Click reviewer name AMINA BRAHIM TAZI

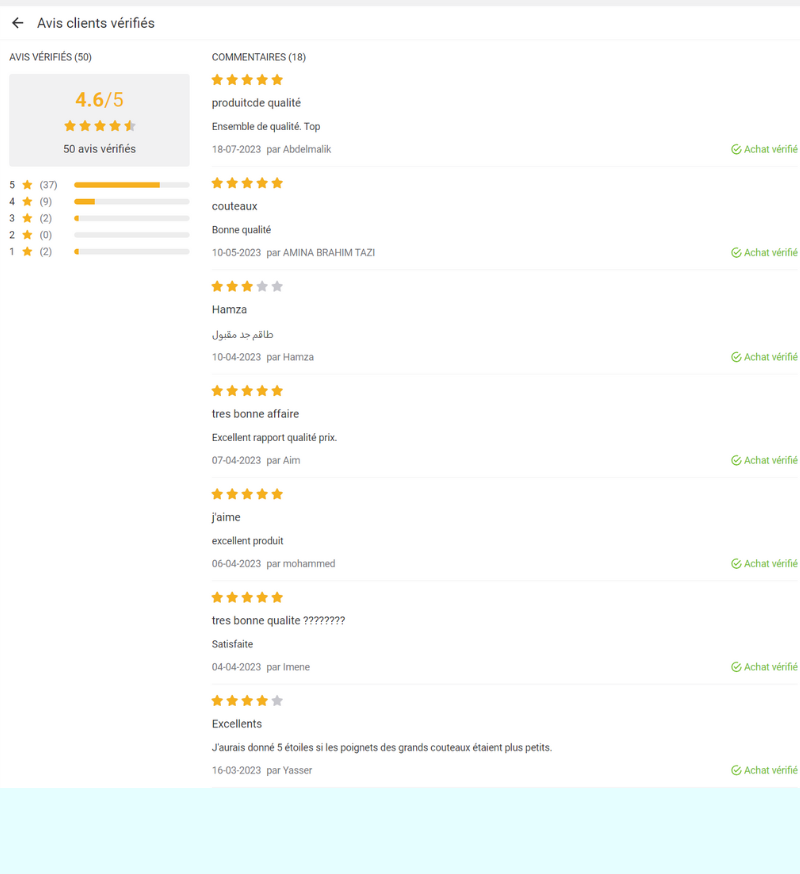click(329, 253)
